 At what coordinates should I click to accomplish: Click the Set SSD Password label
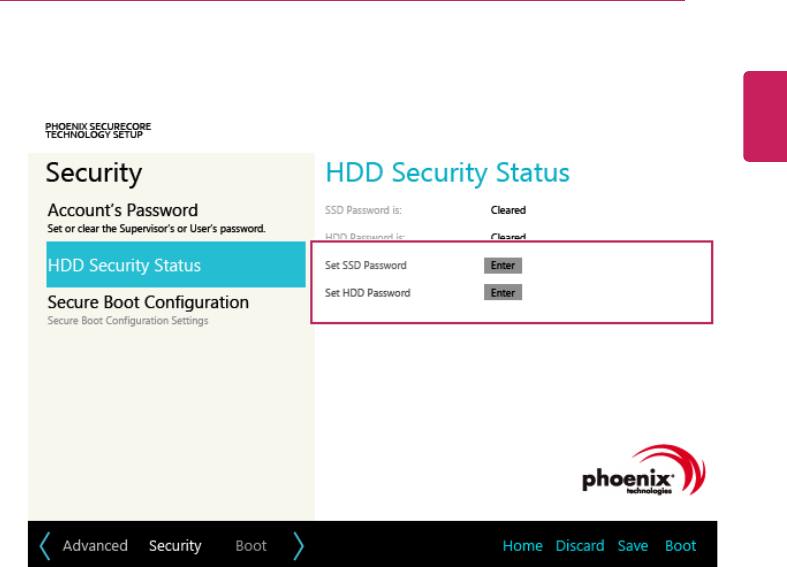click(x=365, y=265)
